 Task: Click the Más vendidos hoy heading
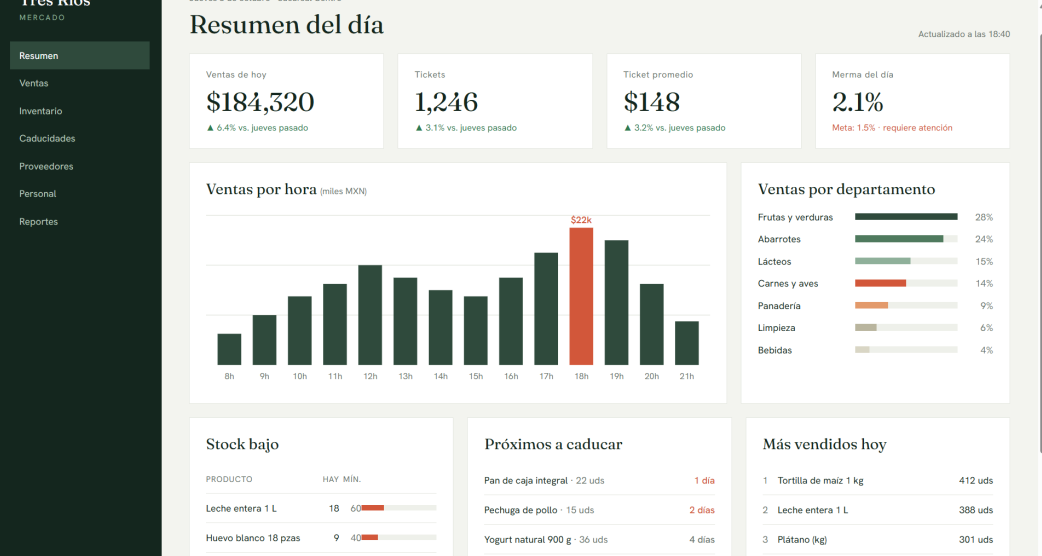[825, 444]
